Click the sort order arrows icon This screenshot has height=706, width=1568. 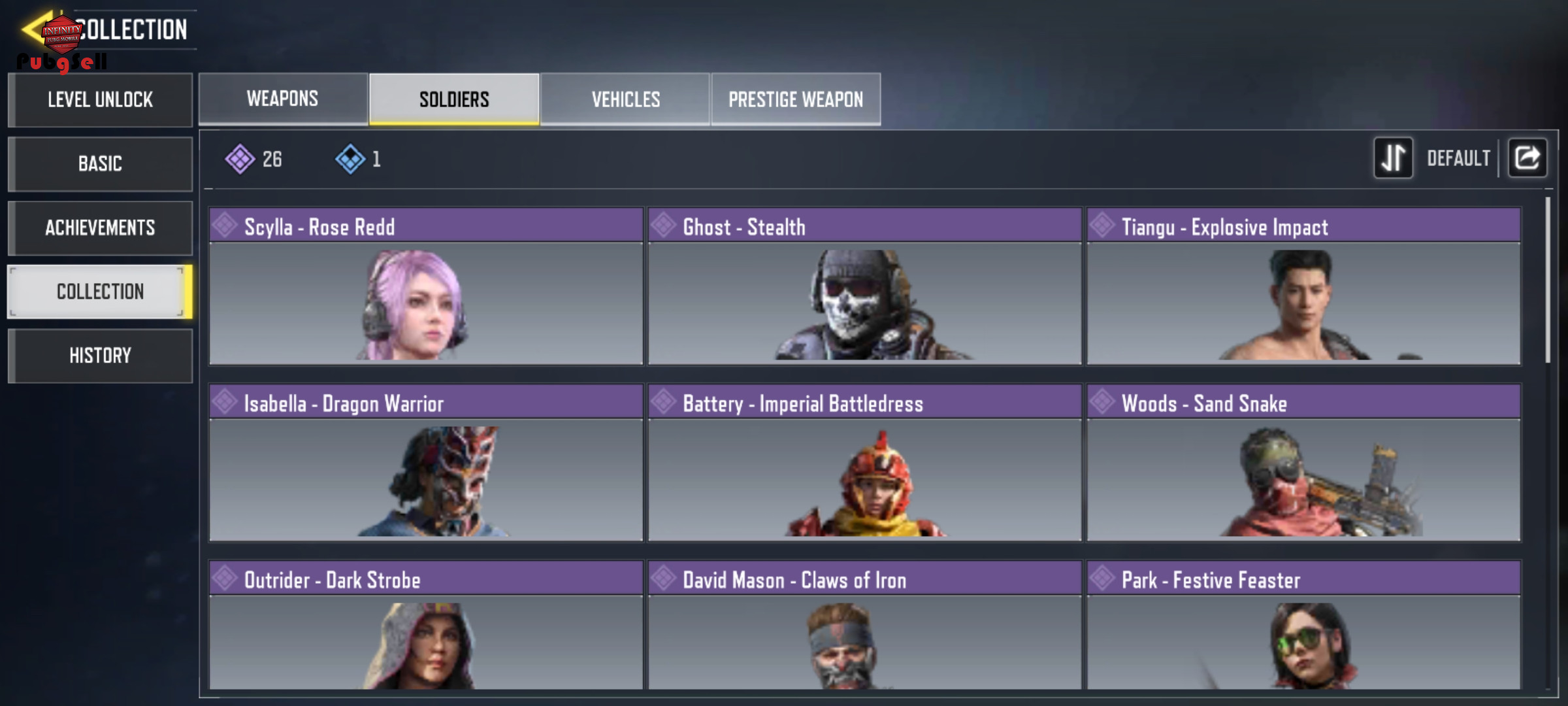[x=1393, y=158]
